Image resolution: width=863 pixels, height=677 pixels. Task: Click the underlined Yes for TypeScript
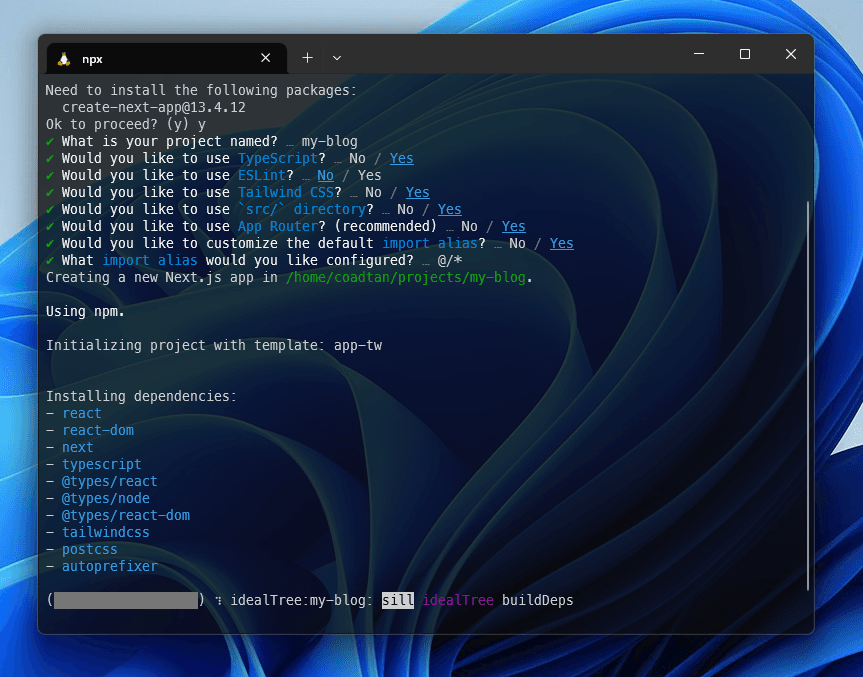(401, 159)
